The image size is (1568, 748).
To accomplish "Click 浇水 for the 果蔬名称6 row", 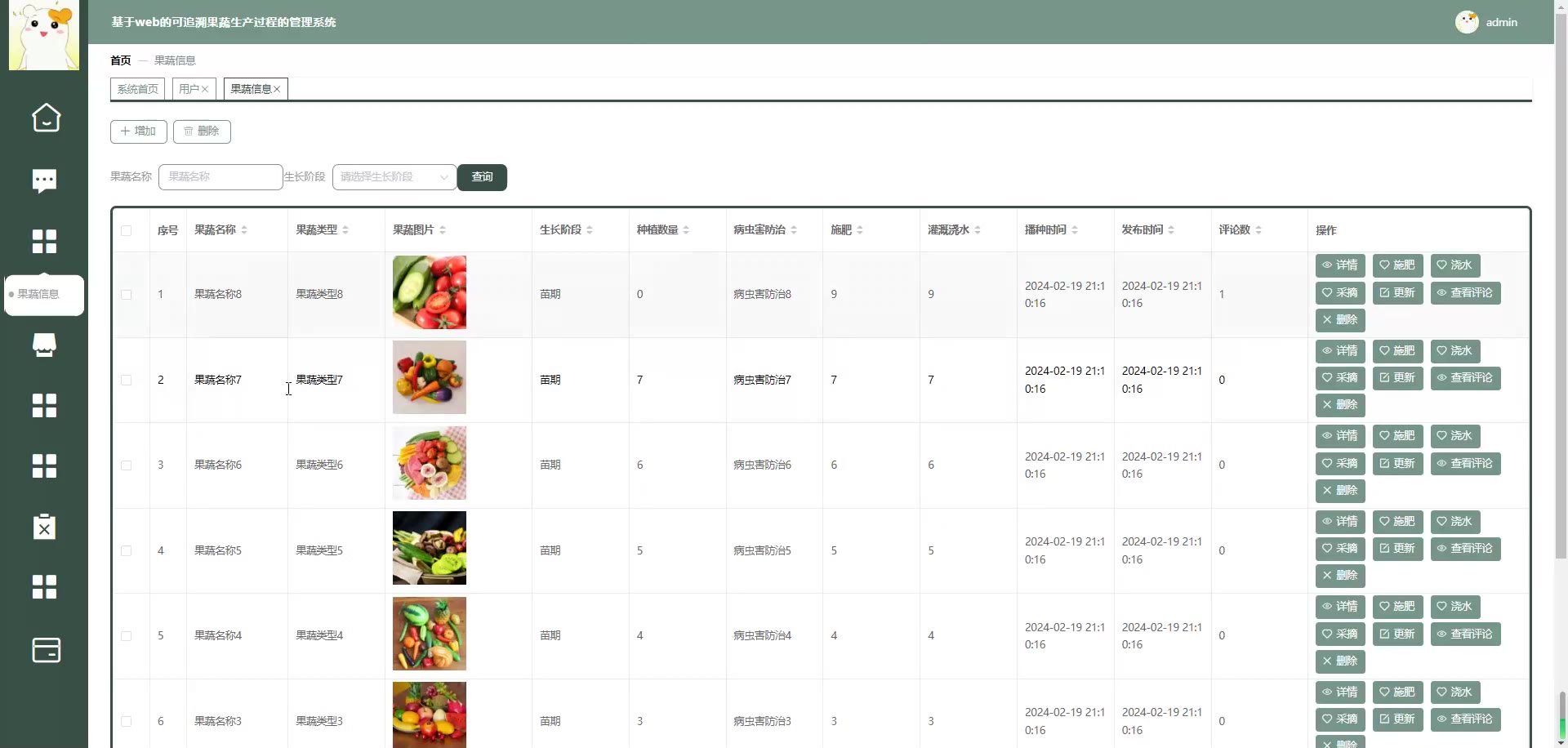I will pyautogui.click(x=1455, y=436).
